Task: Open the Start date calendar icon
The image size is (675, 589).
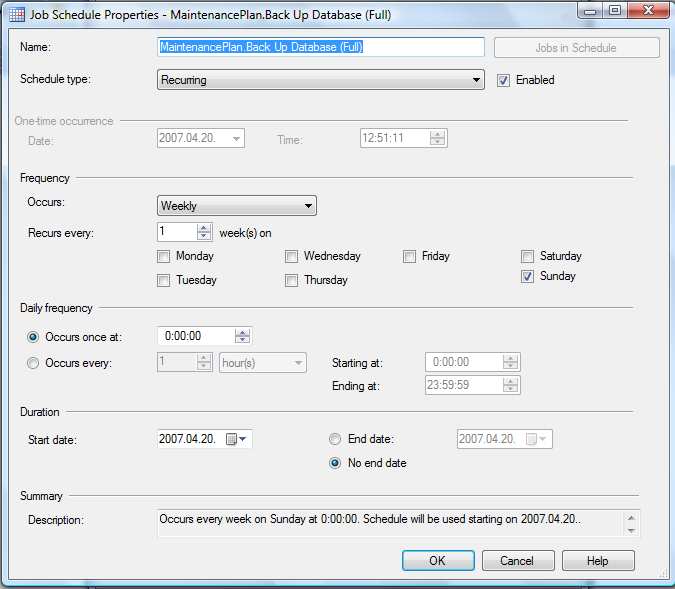Action: pos(231,439)
